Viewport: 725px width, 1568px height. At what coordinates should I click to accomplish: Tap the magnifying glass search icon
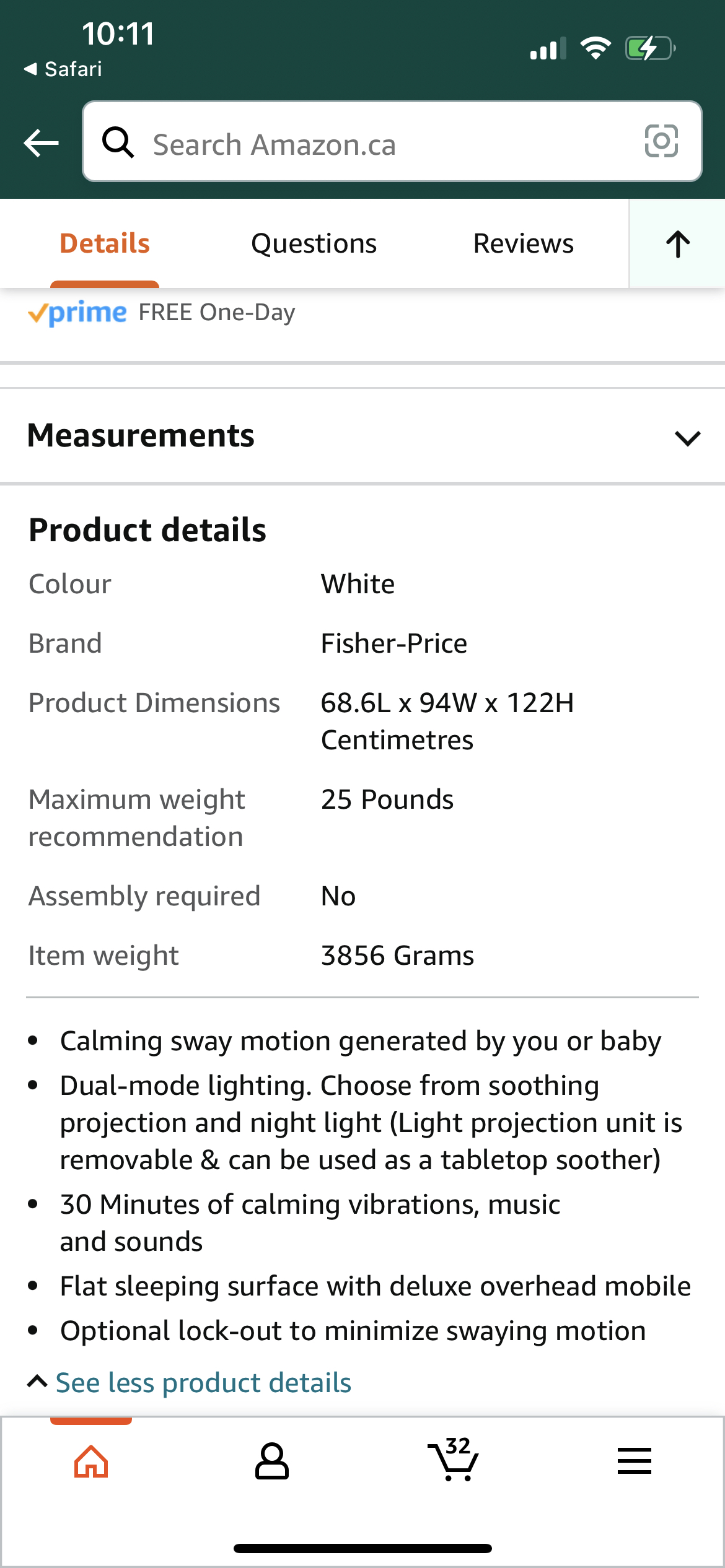[118, 142]
